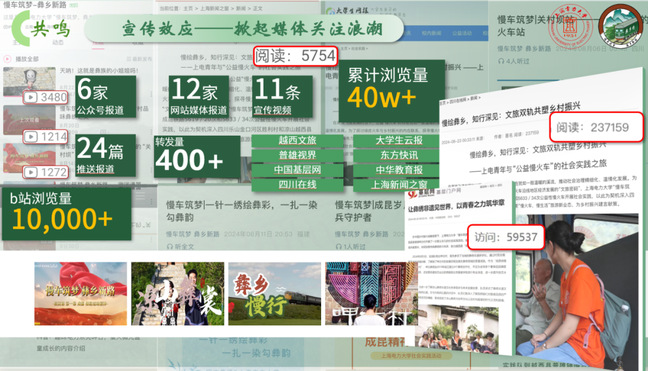Click the 东方快讯 green label

399,155
